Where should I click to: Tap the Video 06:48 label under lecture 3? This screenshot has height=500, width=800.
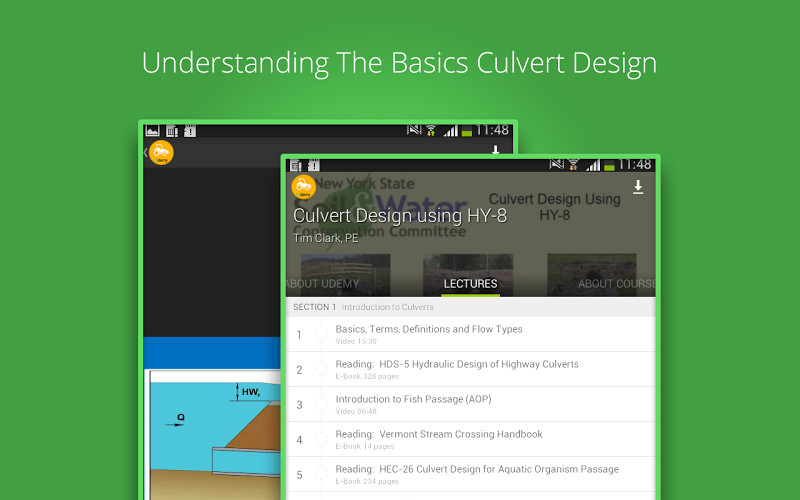tap(356, 411)
